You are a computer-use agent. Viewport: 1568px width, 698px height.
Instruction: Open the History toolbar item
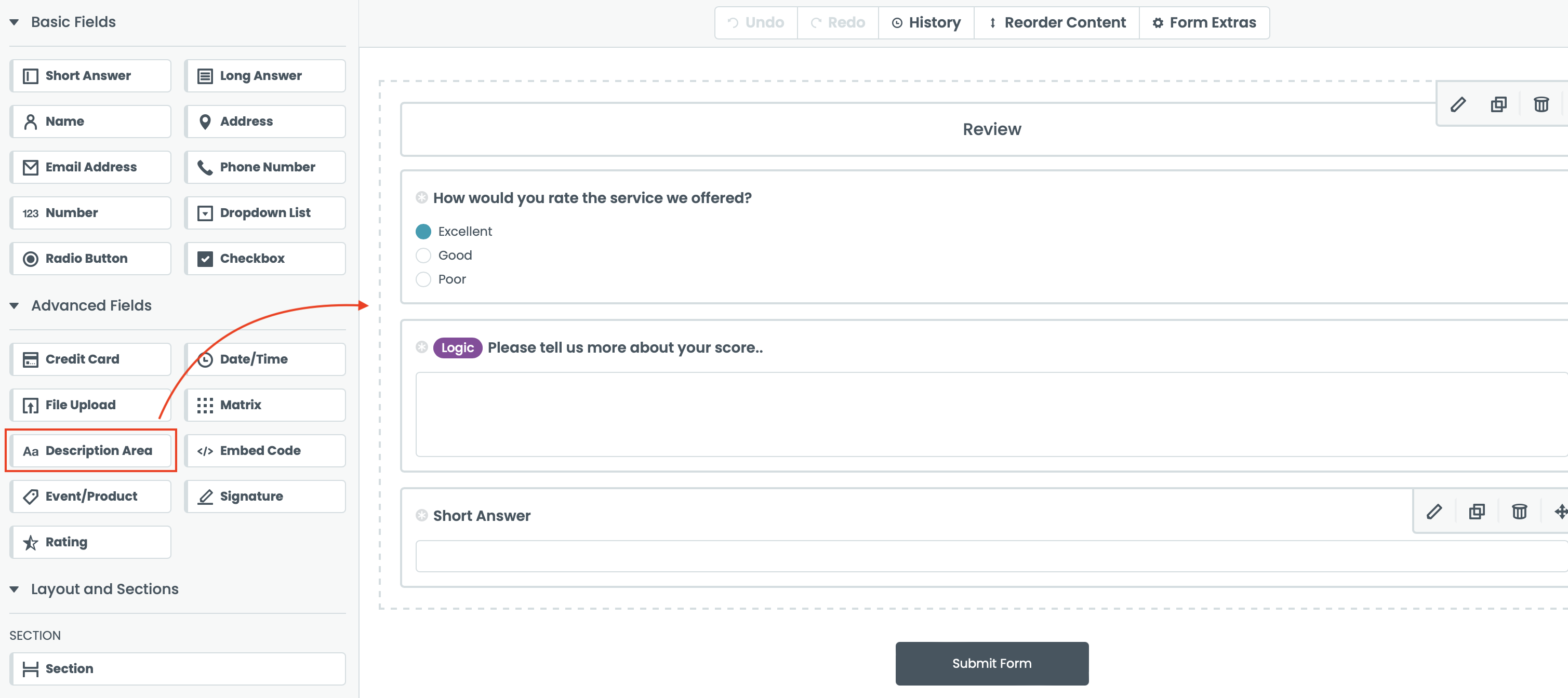pos(925,23)
